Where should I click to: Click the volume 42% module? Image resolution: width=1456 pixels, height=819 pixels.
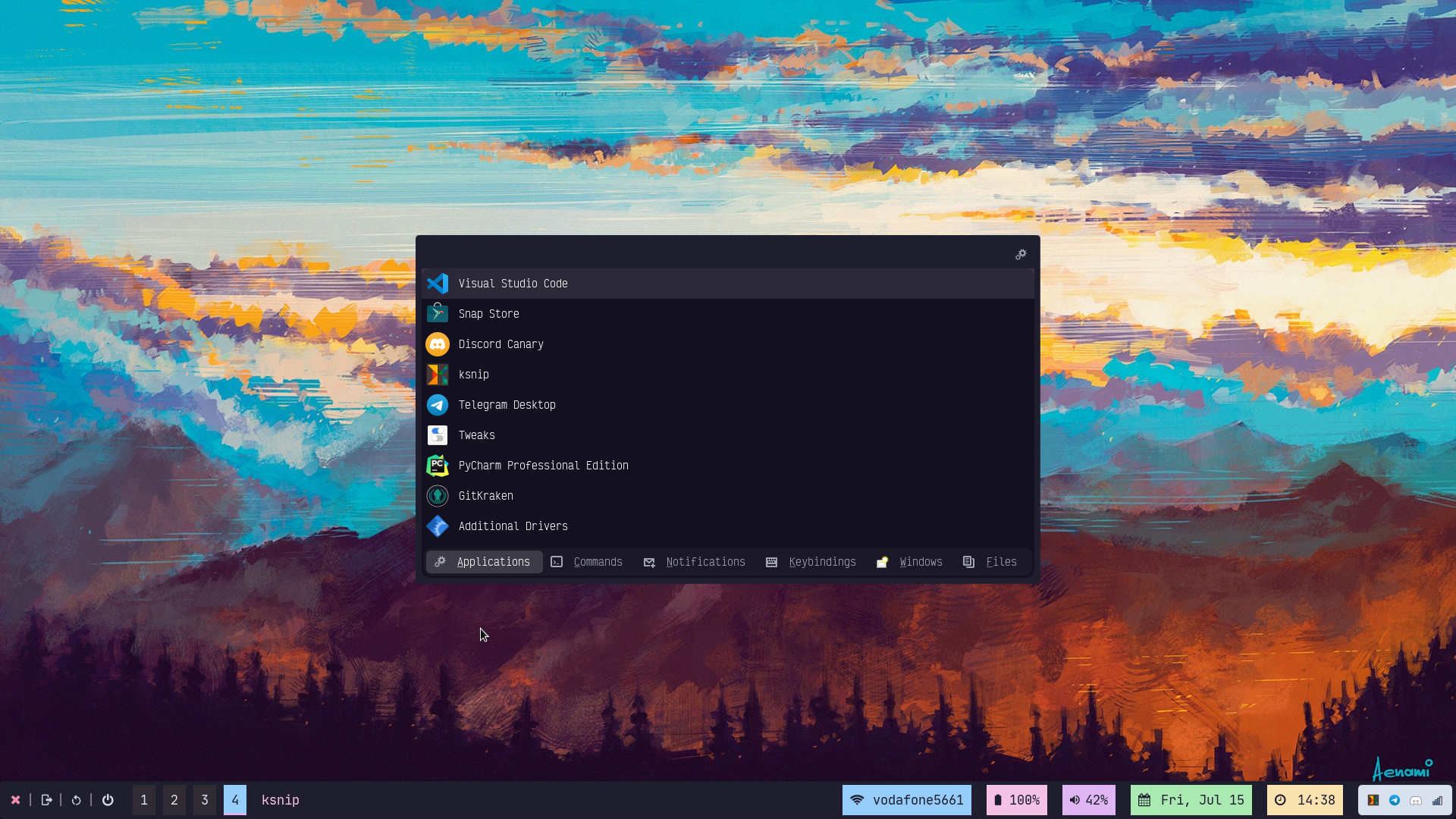(x=1089, y=800)
